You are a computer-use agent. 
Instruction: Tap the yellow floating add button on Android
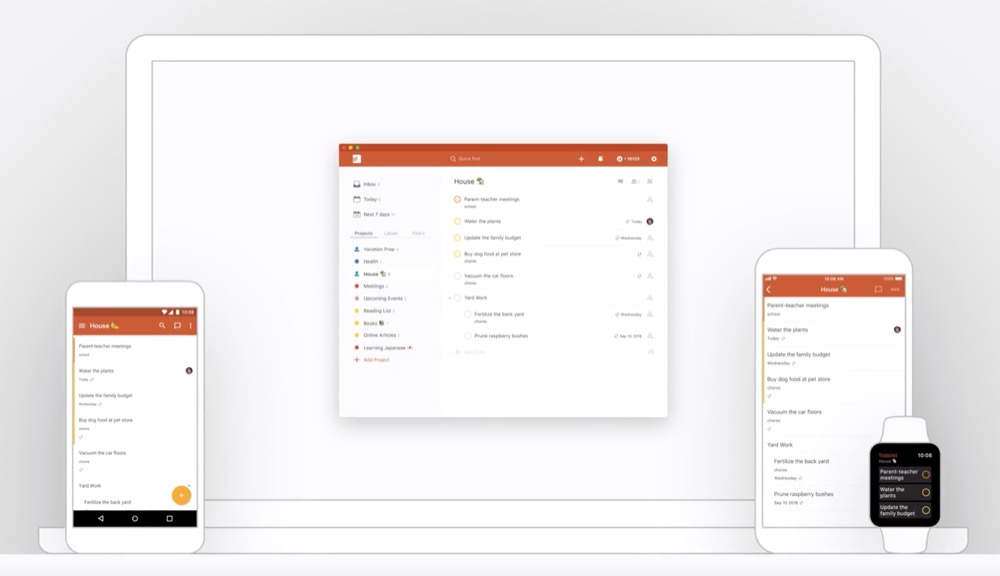[x=180, y=494]
